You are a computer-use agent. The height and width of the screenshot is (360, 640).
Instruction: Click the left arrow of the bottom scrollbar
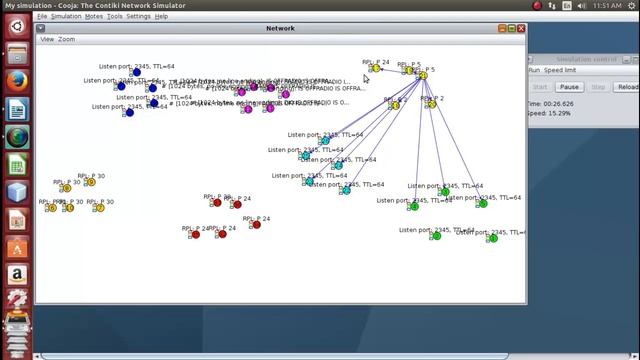tap(37, 356)
